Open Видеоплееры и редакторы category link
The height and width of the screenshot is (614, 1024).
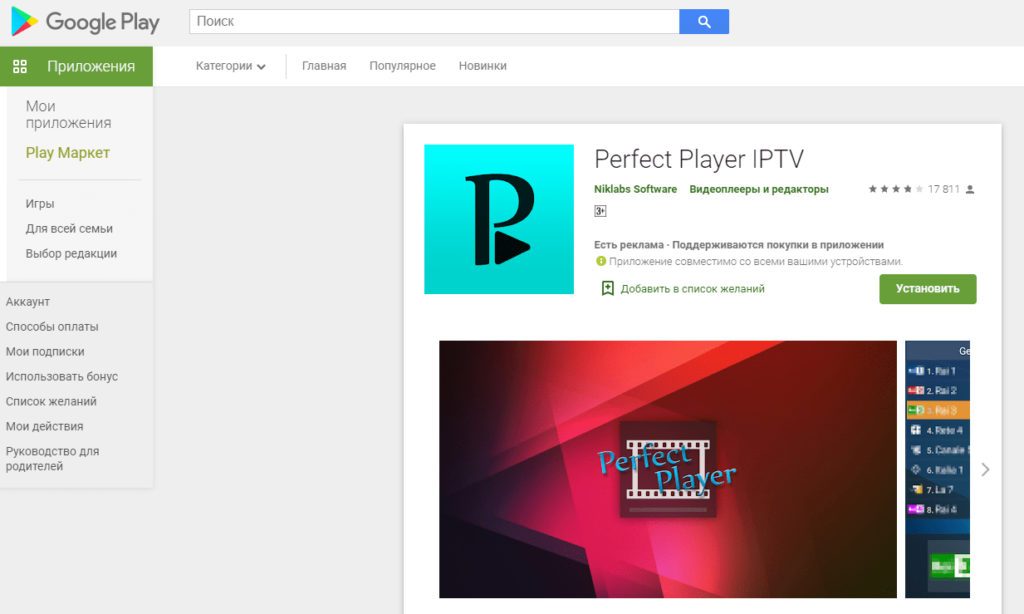pyautogui.click(x=759, y=189)
